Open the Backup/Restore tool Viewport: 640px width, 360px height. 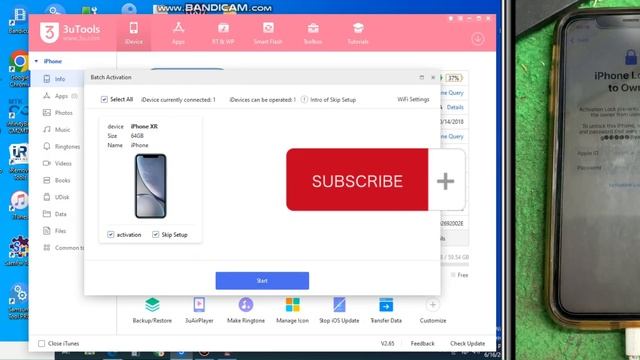click(152, 311)
